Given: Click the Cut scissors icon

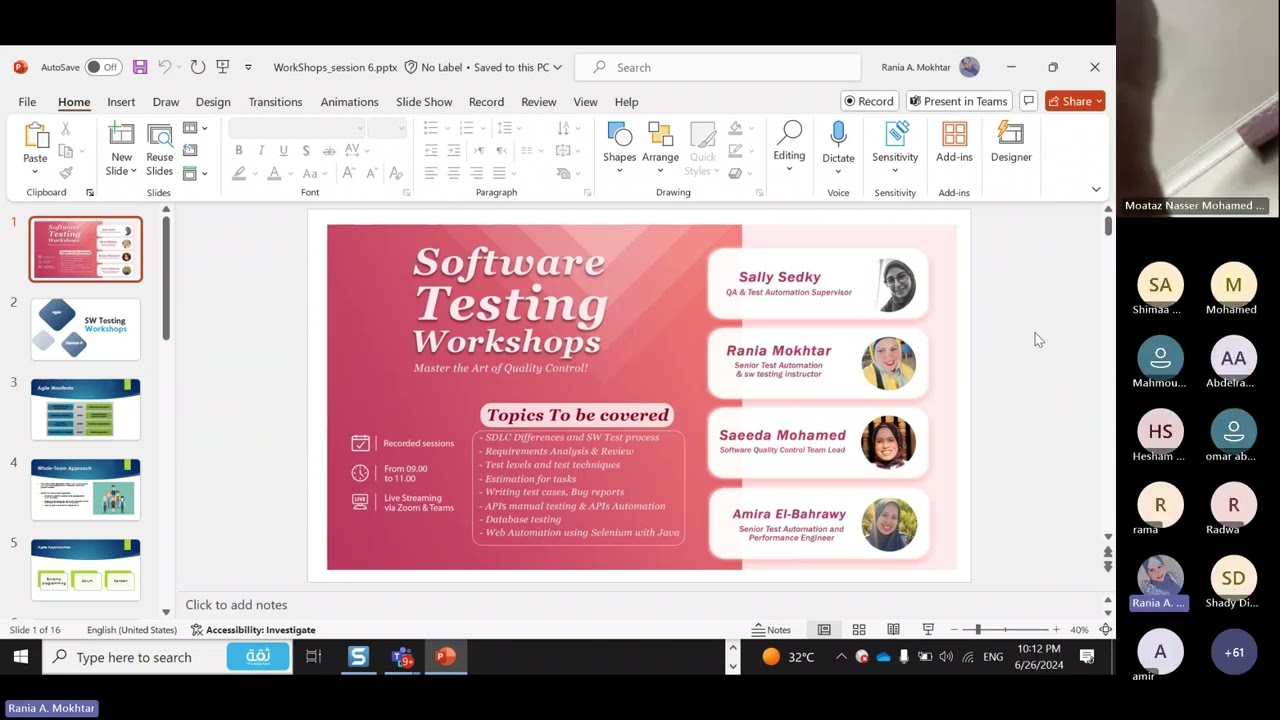Looking at the screenshot, I should click(x=66, y=129).
